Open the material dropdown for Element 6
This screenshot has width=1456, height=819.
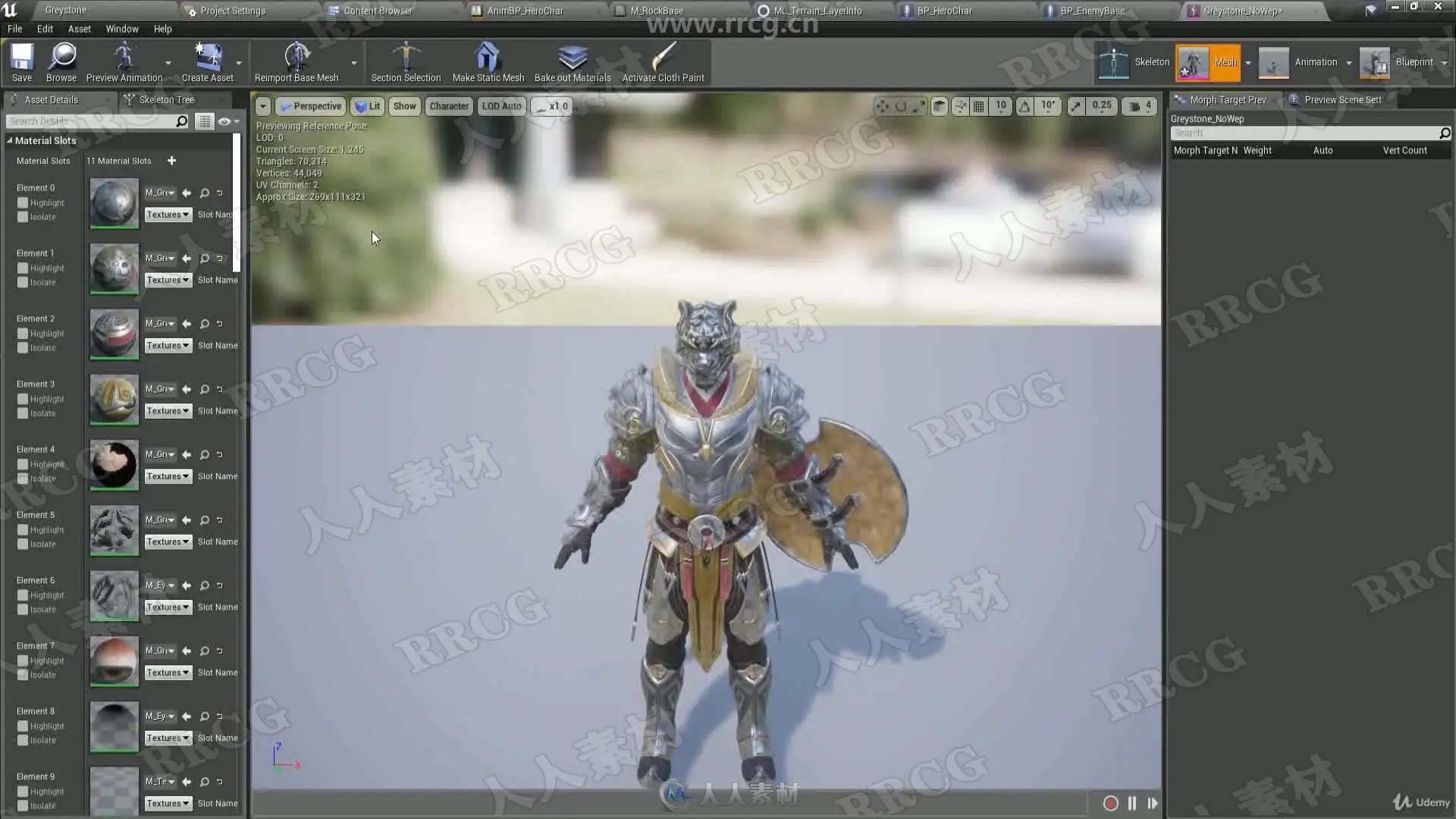point(161,585)
